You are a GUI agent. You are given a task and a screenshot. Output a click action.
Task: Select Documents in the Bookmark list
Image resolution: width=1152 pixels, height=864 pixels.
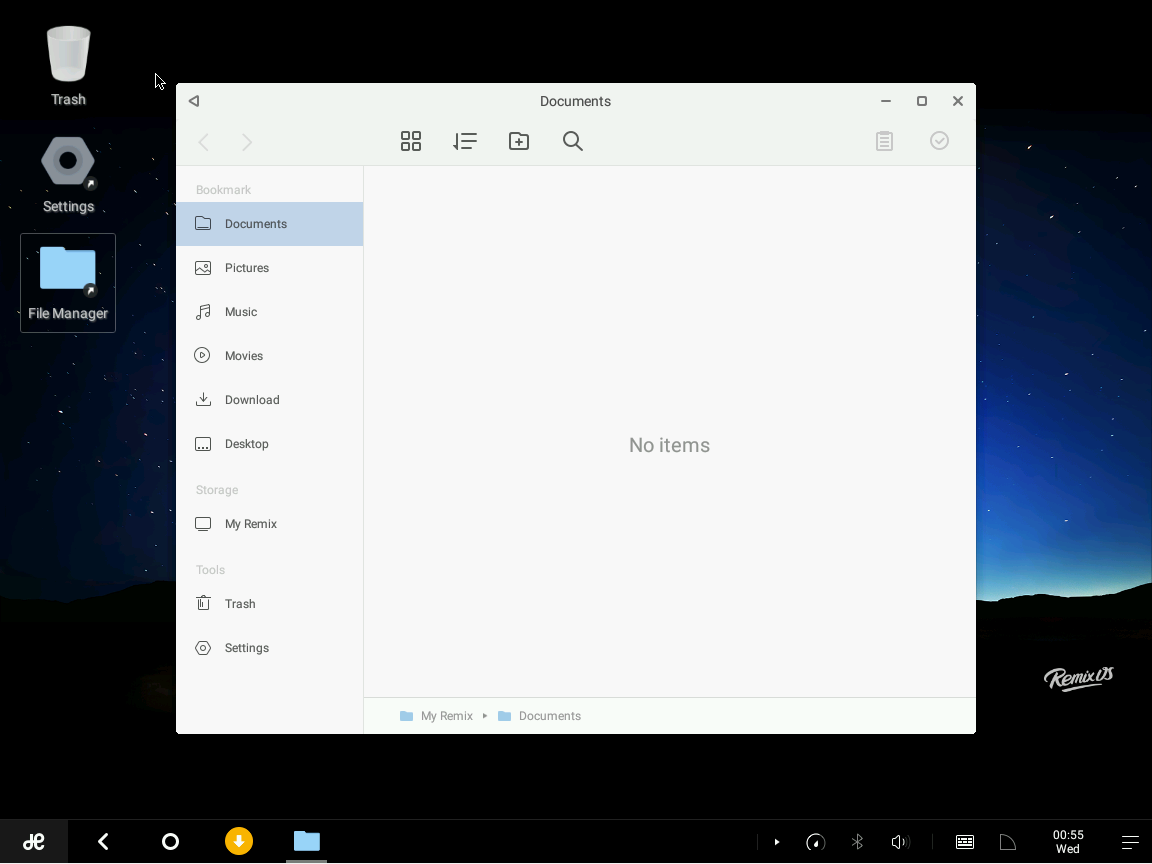(x=256, y=224)
